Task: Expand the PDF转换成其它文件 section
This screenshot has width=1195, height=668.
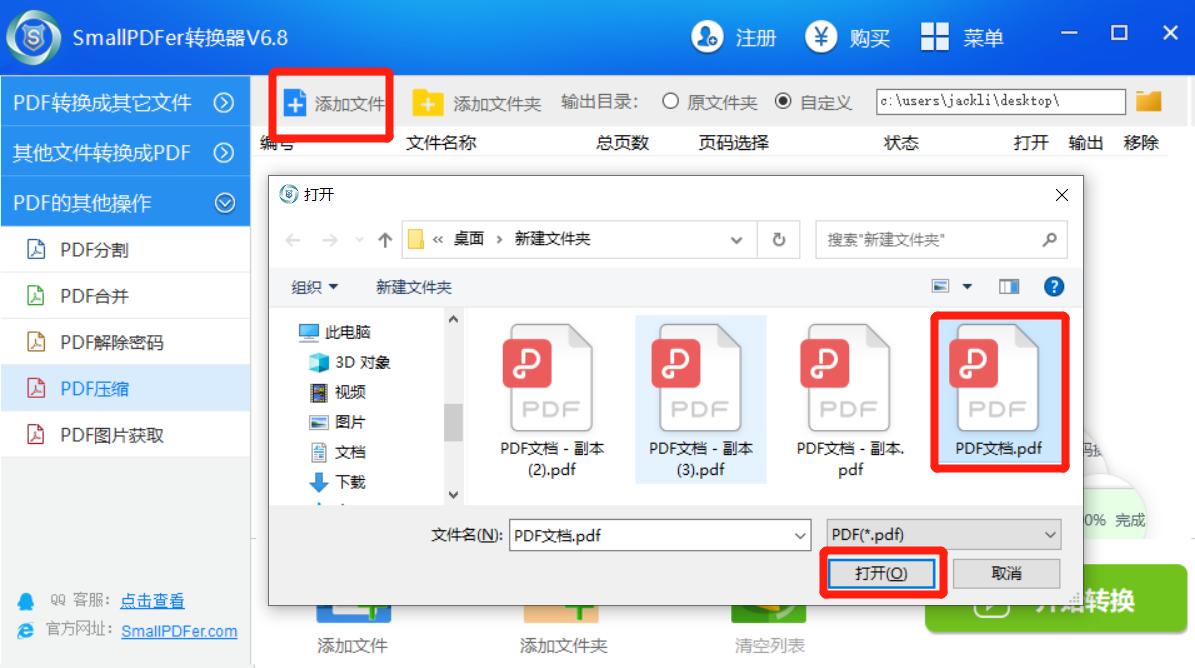Action: 125,102
